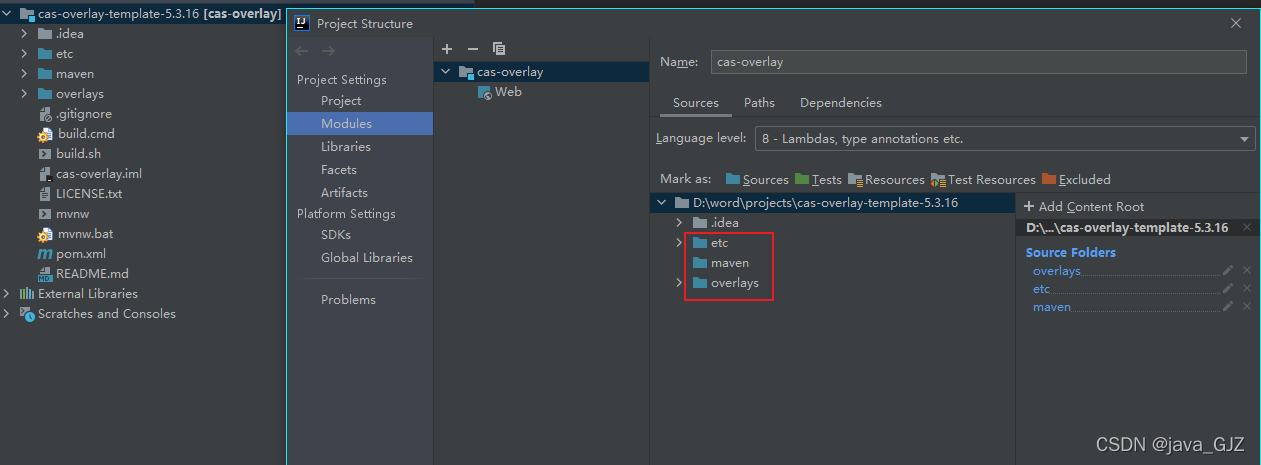Expand the overlays folder in content root
Screen dimensions: 1261x465
click(x=679, y=283)
